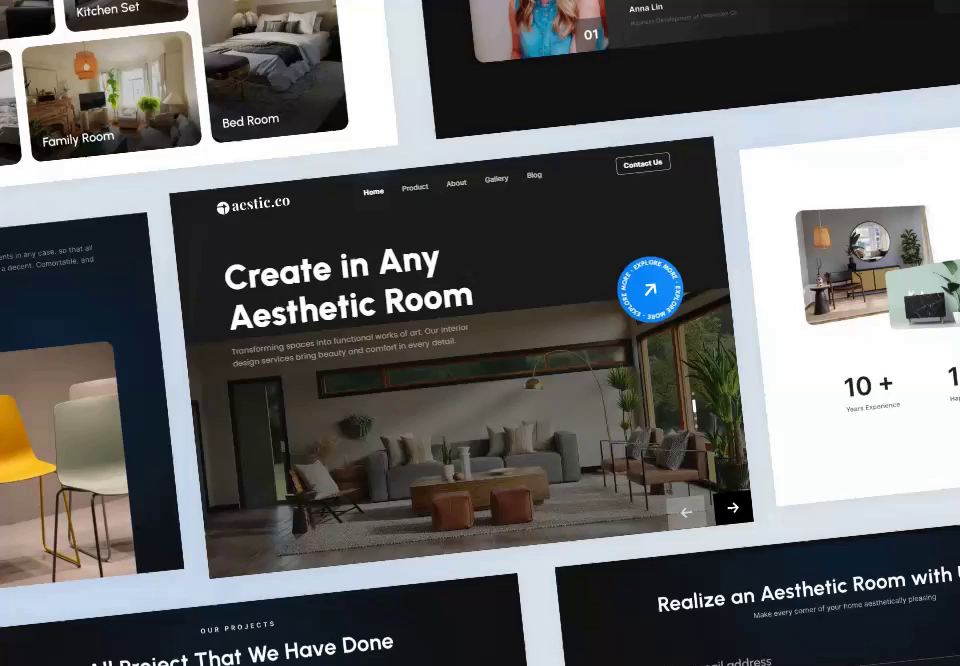Select the About navigation item
This screenshot has width=960, height=666.
click(x=456, y=183)
